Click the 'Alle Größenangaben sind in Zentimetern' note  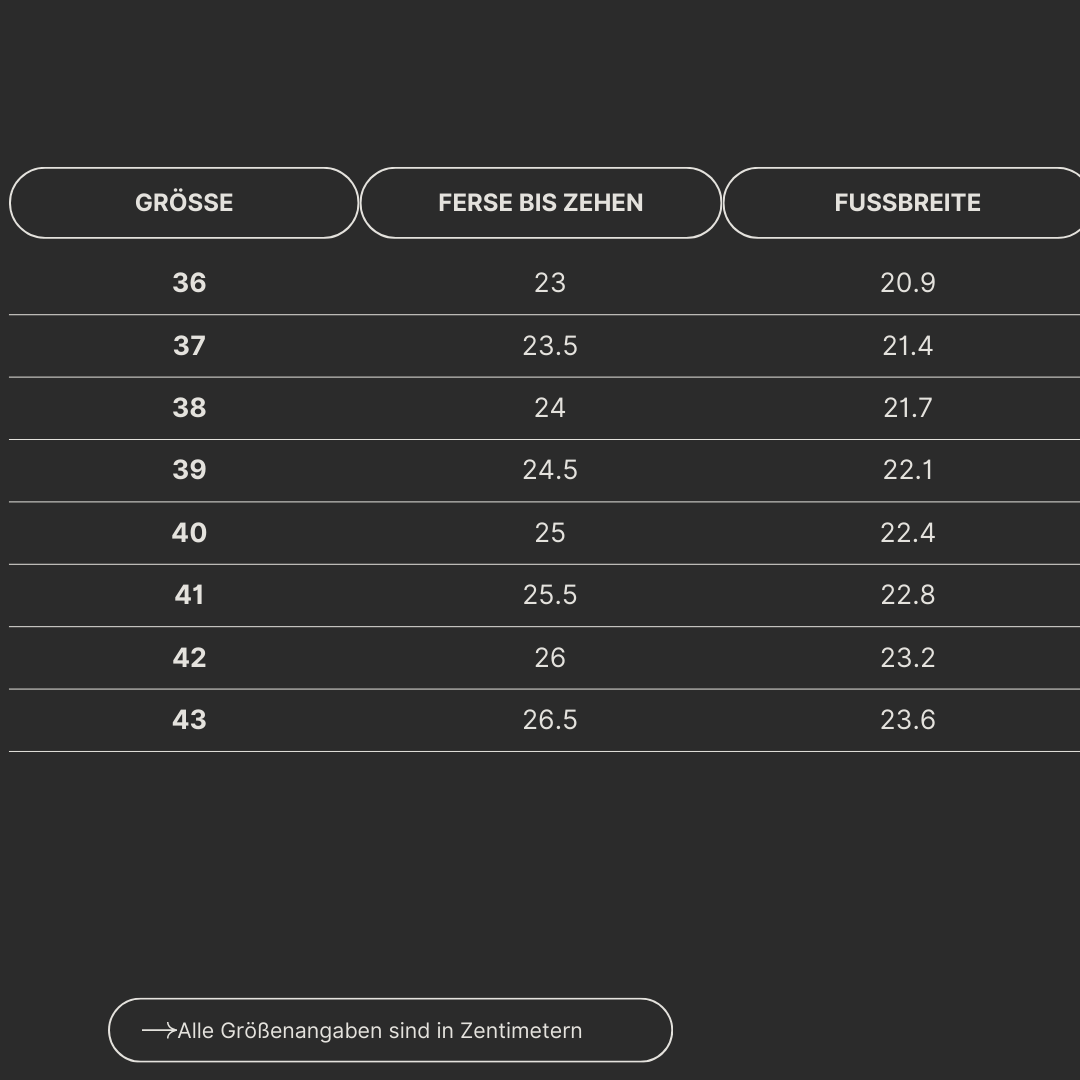(380, 1030)
